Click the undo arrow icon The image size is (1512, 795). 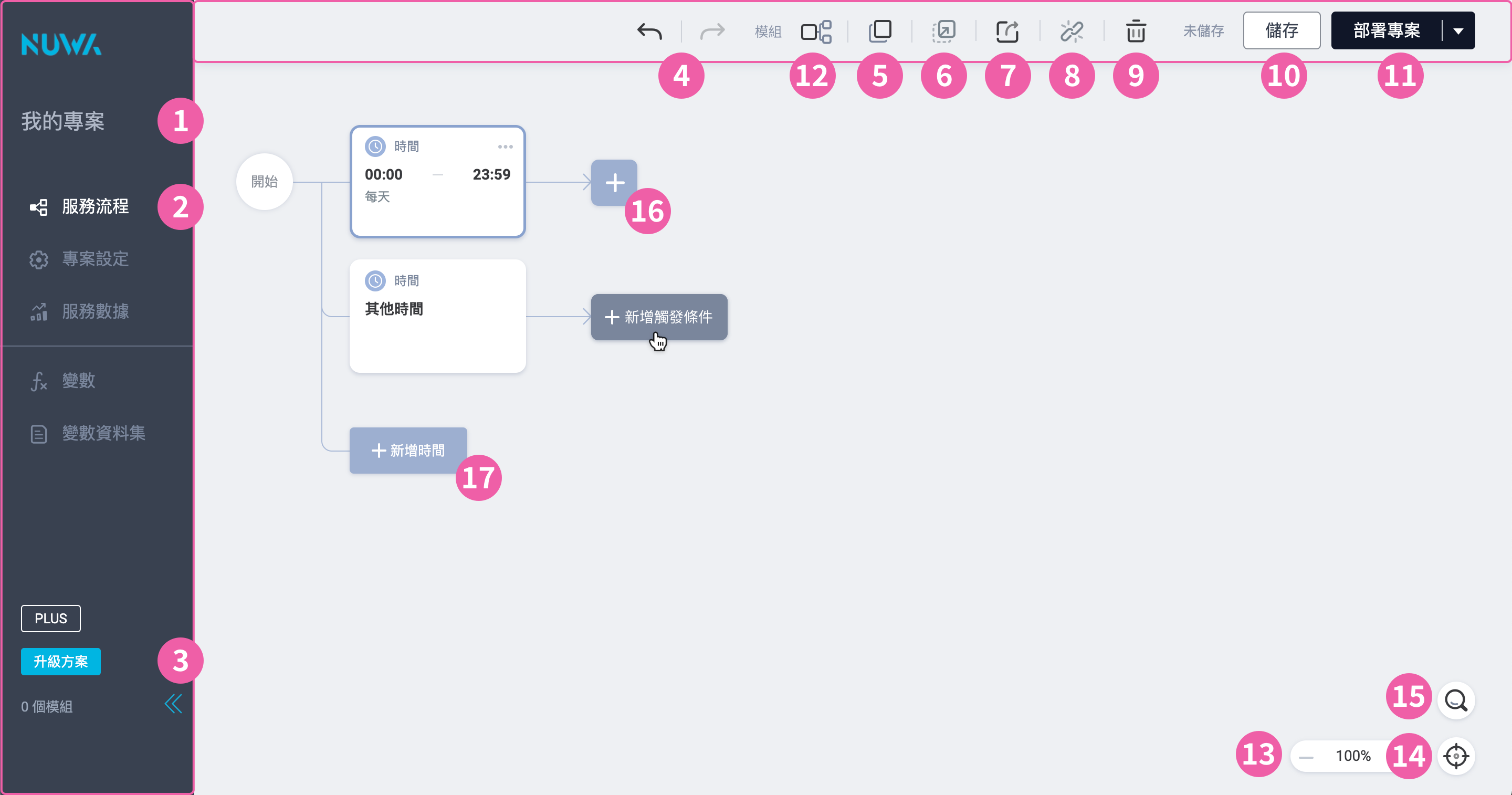click(649, 31)
